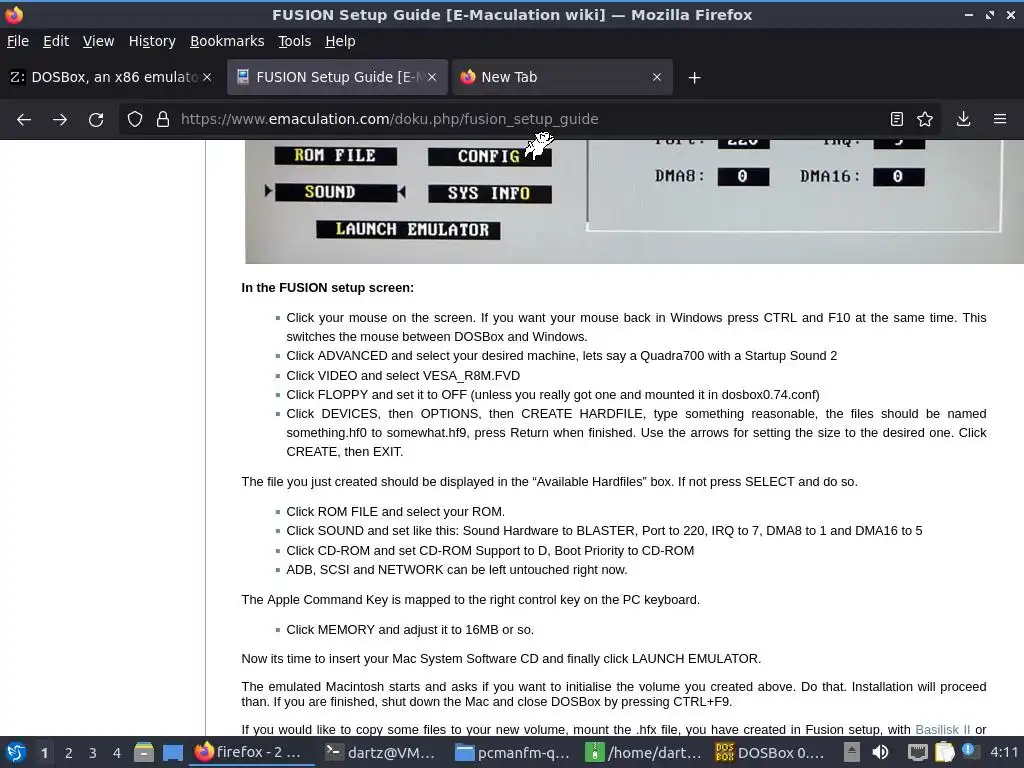The image size is (1024, 768).
Task: Open the Help menu
Action: [340, 41]
